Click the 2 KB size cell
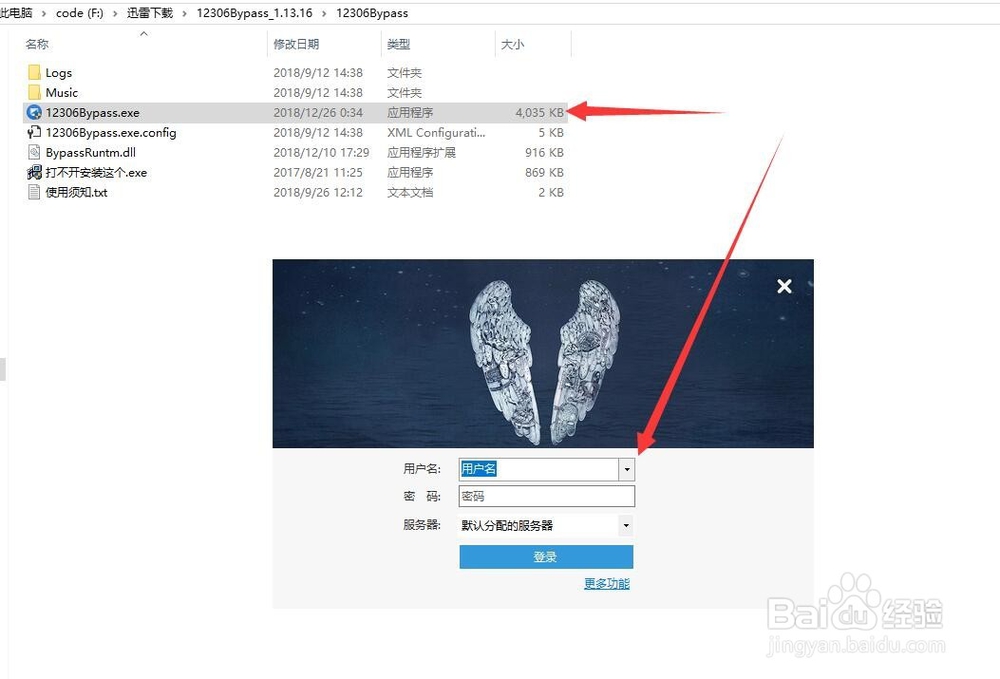1000x679 pixels. pos(551,192)
